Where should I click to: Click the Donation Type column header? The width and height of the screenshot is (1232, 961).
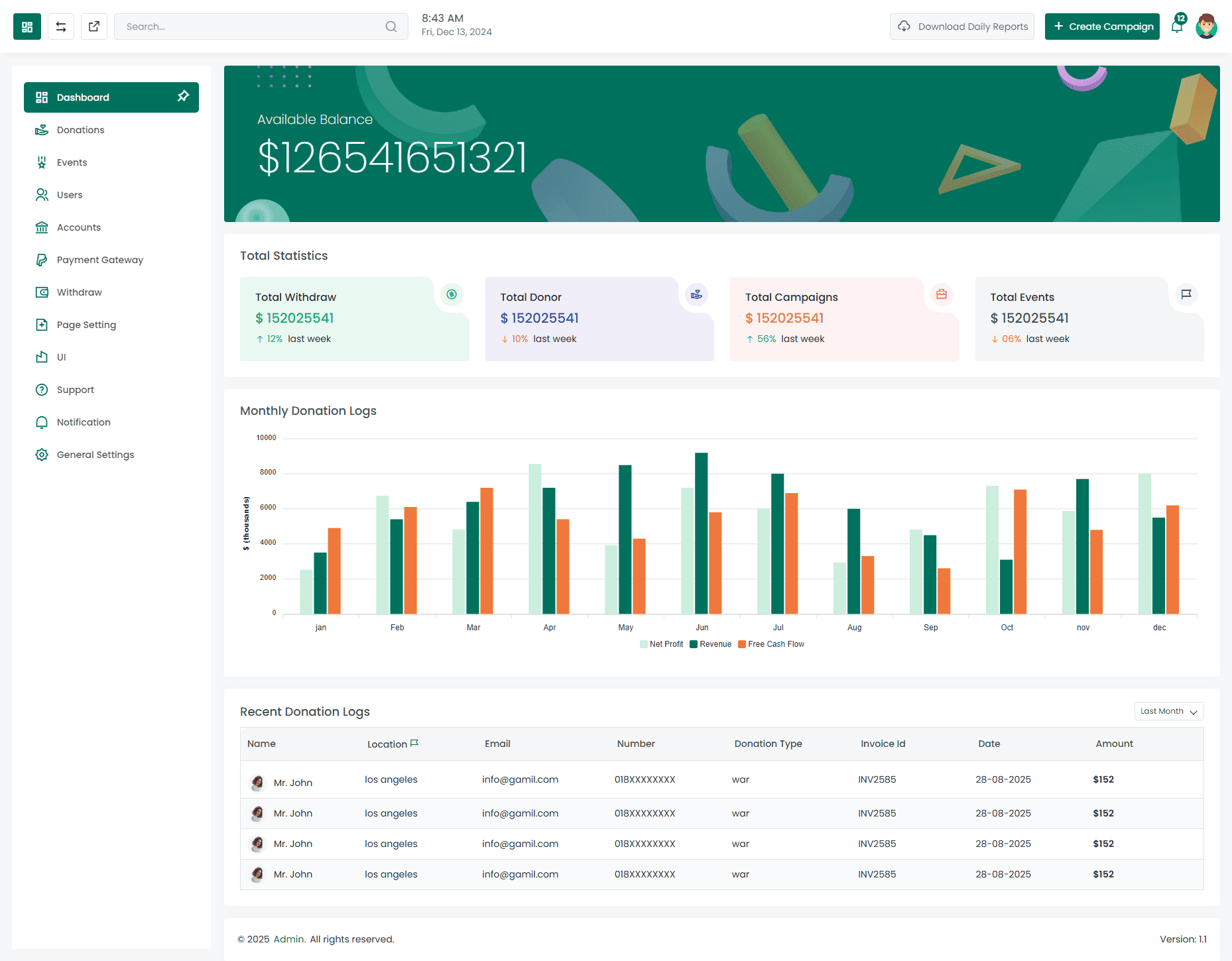pyautogui.click(x=769, y=744)
